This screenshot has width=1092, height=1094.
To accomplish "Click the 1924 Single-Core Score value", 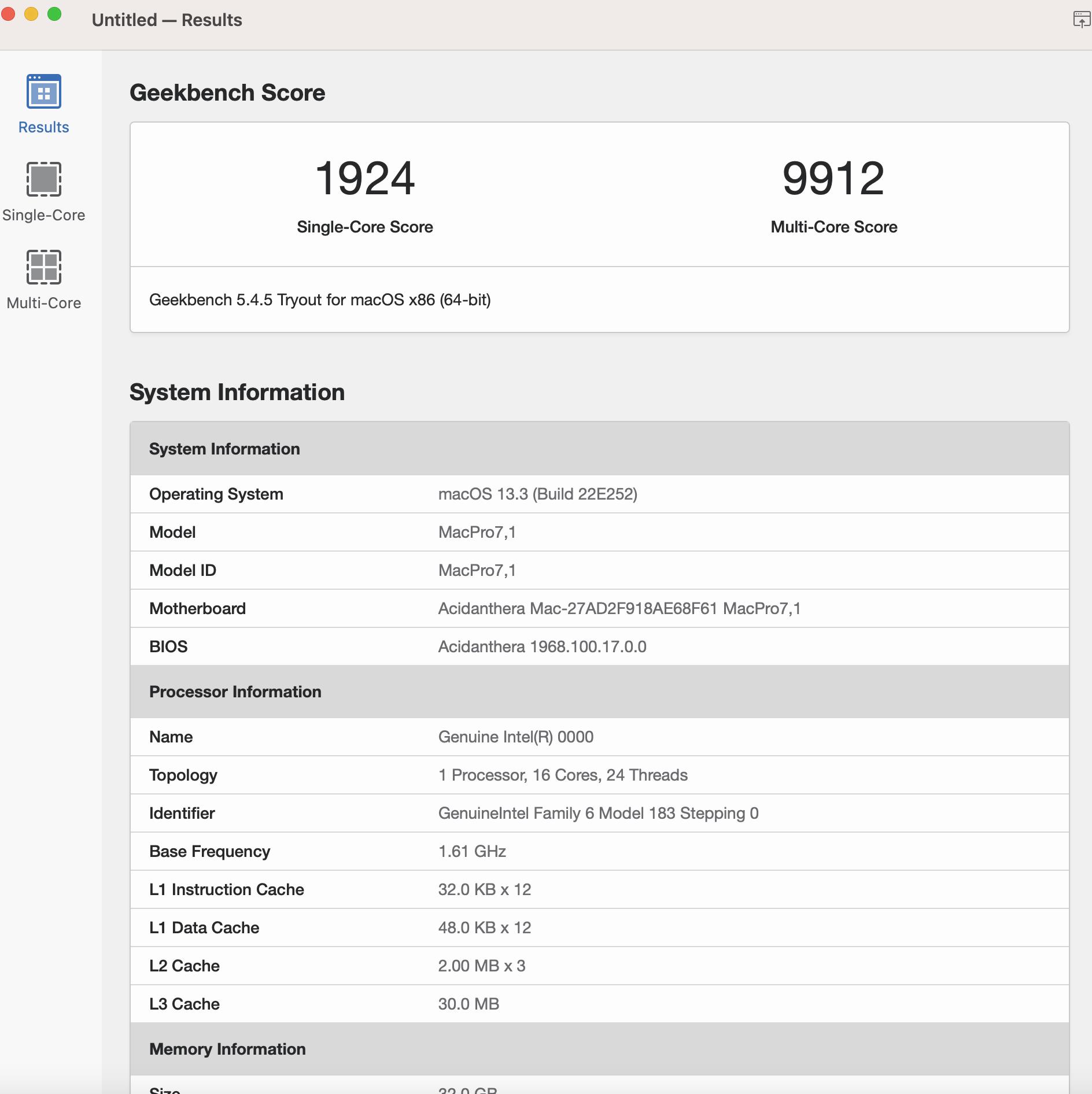I will click(x=365, y=180).
